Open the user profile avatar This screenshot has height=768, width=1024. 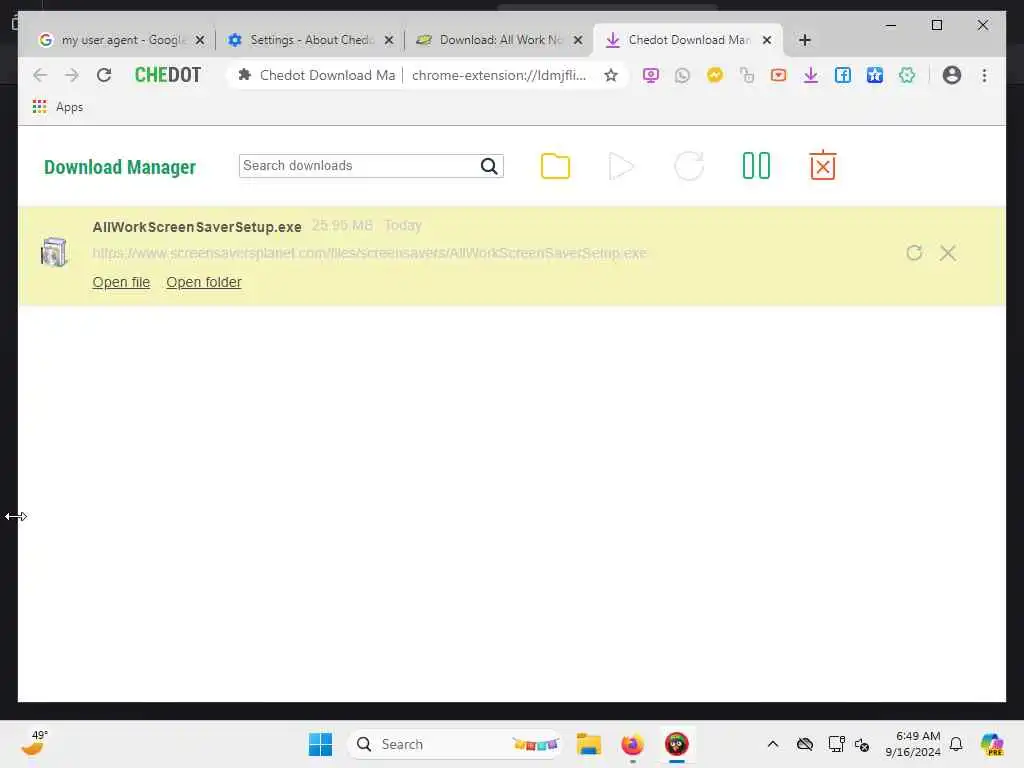(x=952, y=75)
